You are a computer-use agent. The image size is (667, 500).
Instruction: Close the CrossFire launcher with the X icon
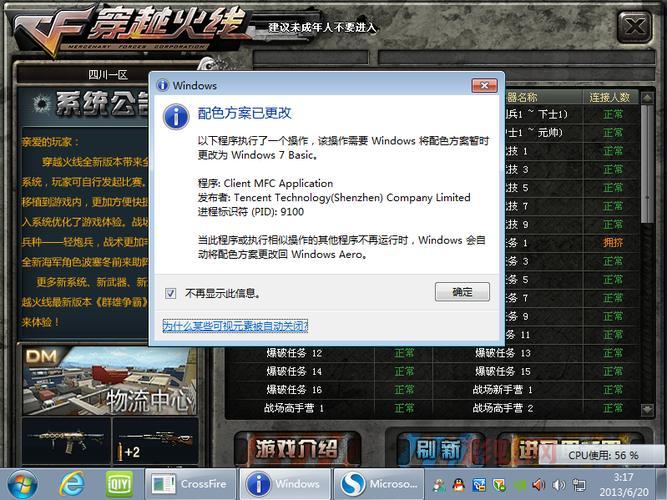point(635,27)
